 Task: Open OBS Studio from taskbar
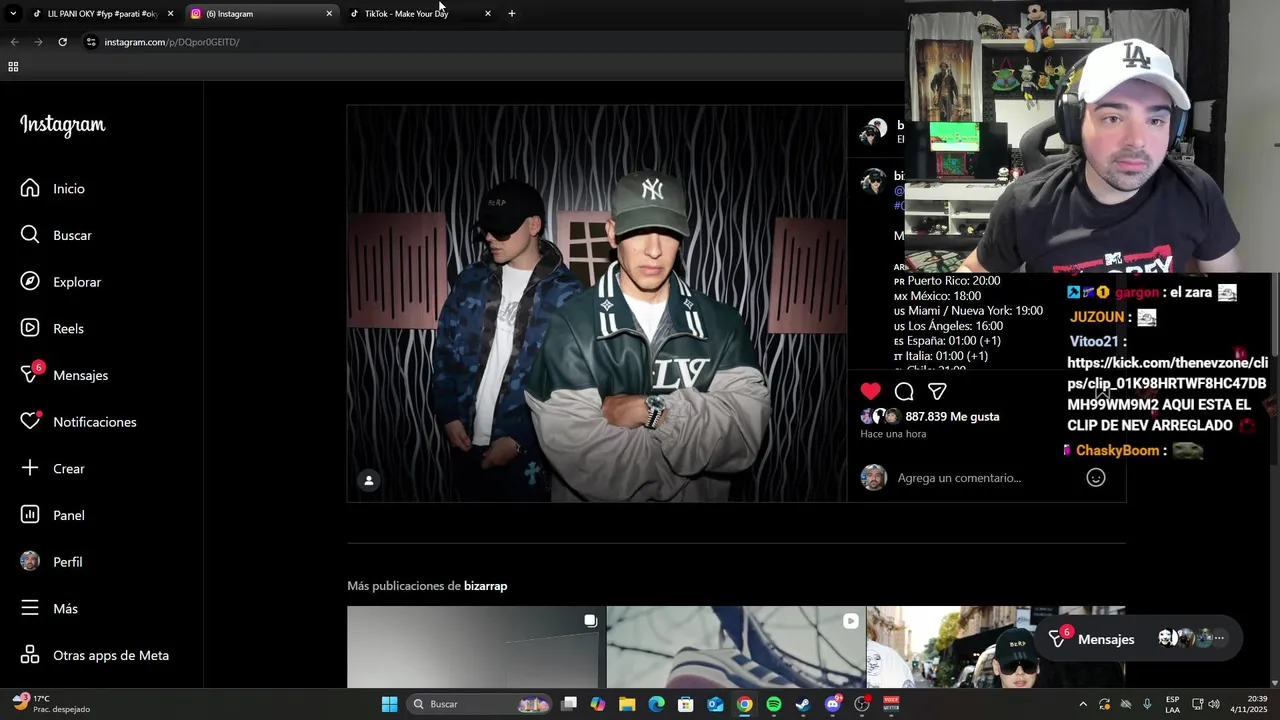click(x=862, y=704)
